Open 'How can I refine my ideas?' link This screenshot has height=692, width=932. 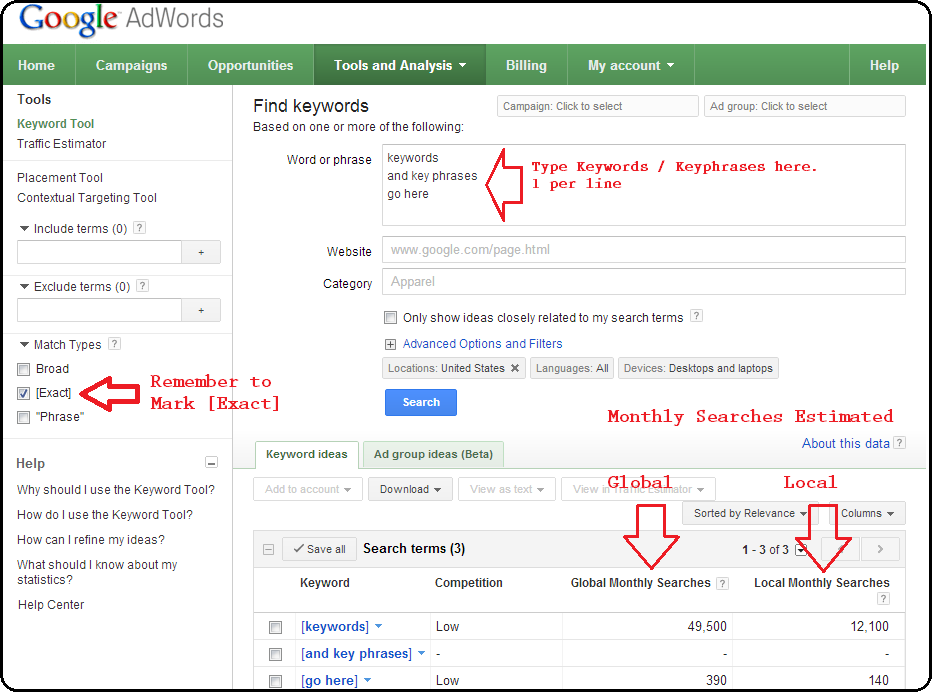coord(91,540)
